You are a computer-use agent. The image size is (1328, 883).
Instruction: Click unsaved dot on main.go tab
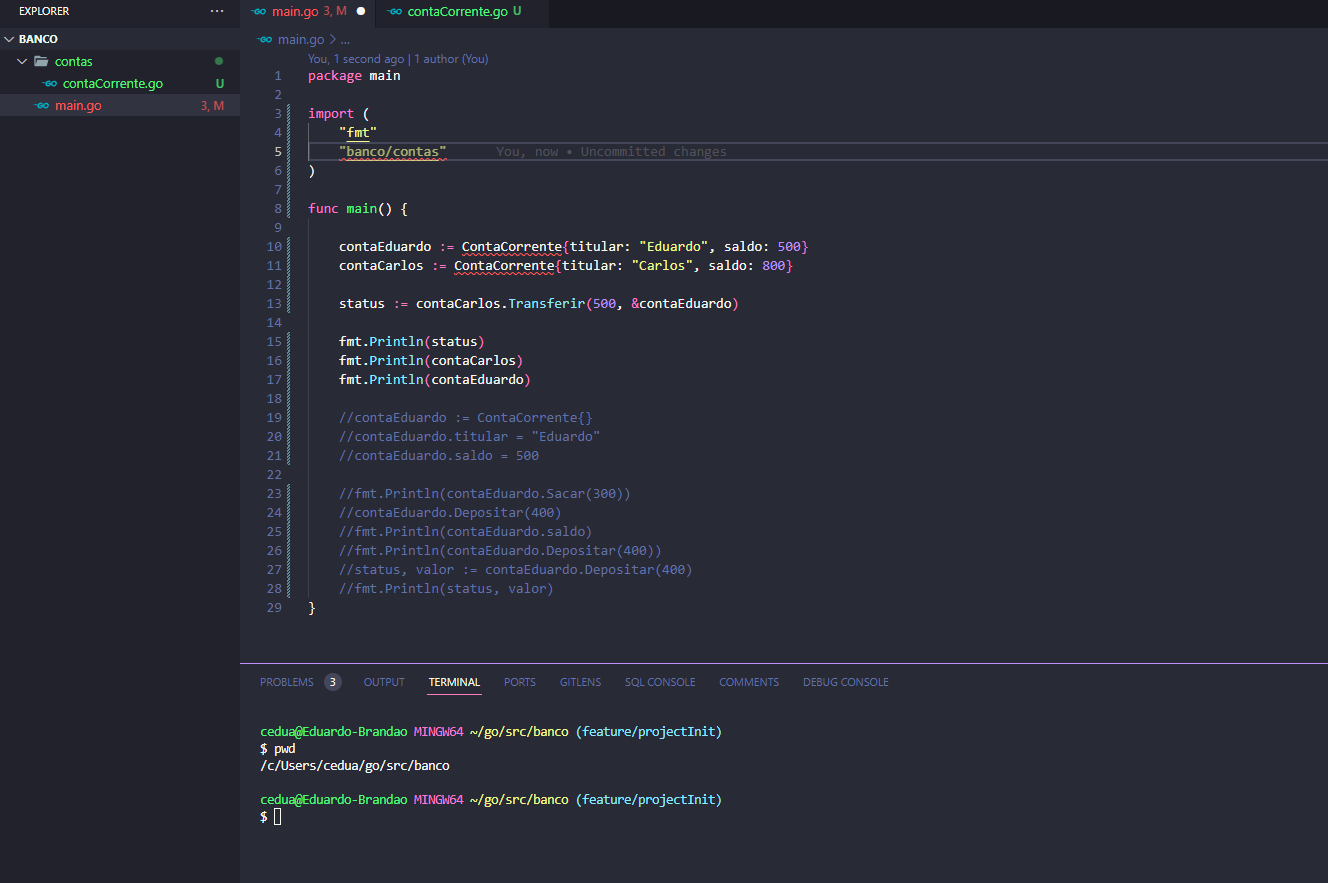(361, 11)
